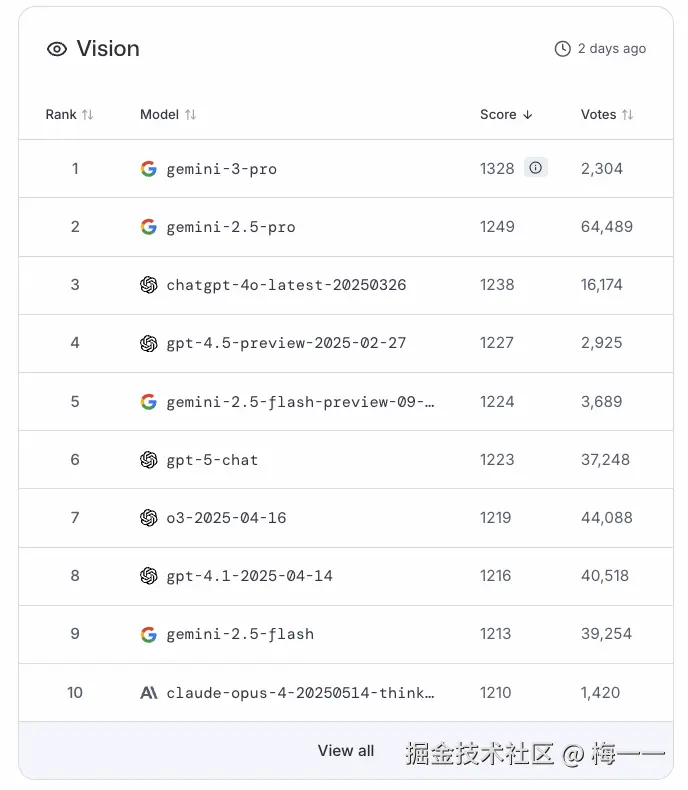This screenshot has width=688, height=790.
Task: Open the gpt-4.5-preview-2025-02-27 model entry
Action: (286, 343)
